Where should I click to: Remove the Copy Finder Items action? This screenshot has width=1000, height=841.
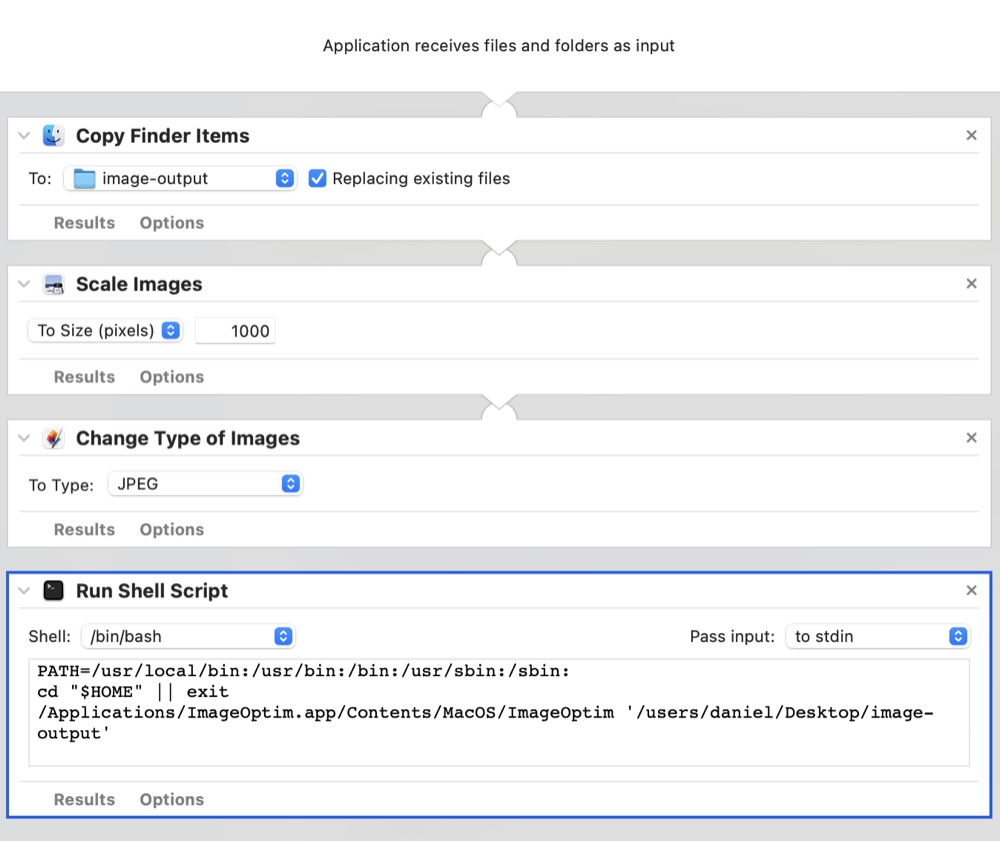[x=971, y=136]
